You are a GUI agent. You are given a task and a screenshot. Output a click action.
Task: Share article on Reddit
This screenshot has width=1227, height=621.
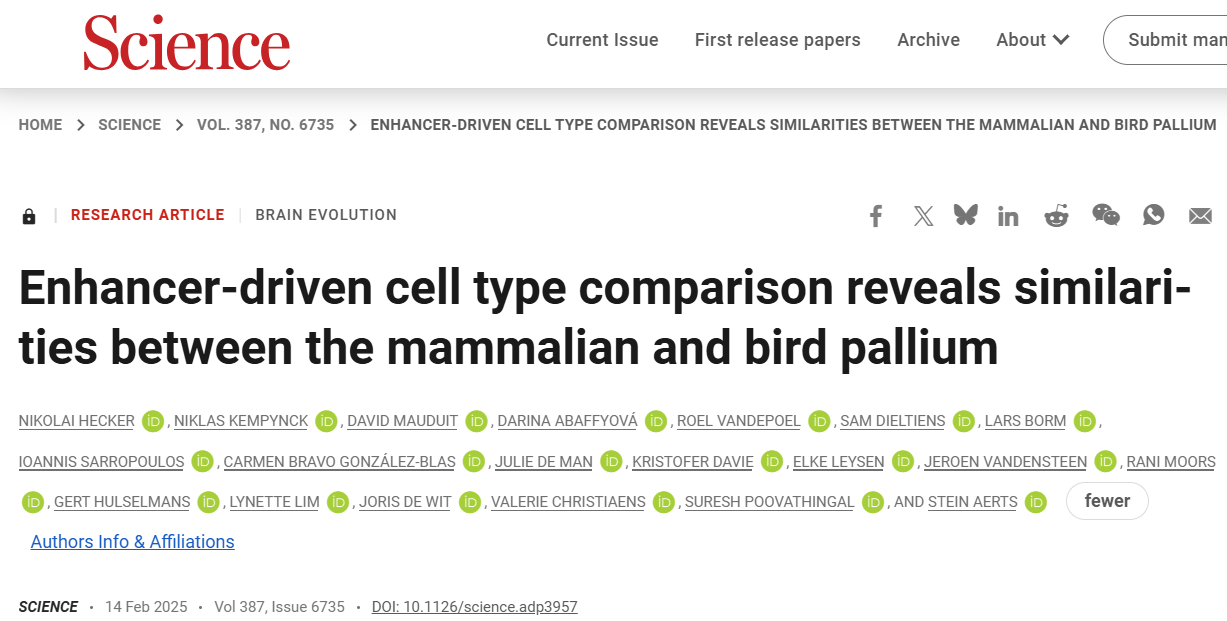[x=1056, y=215]
